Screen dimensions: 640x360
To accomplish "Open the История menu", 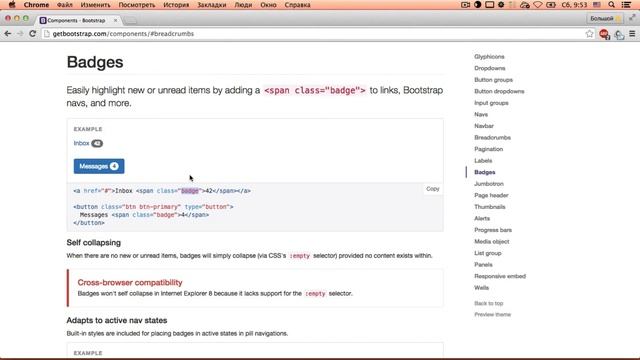I will [176, 5].
